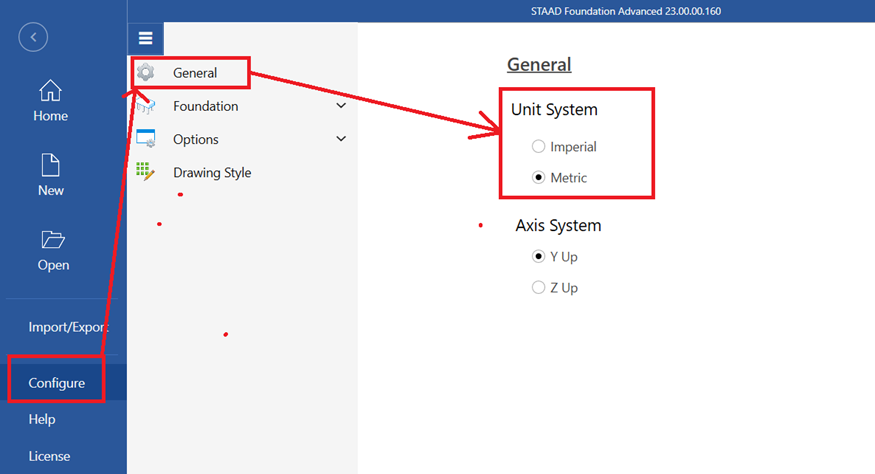Open the hamburger menu icon
The height and width of the screenshot is (474, 875).
click(x=145, y=39)
